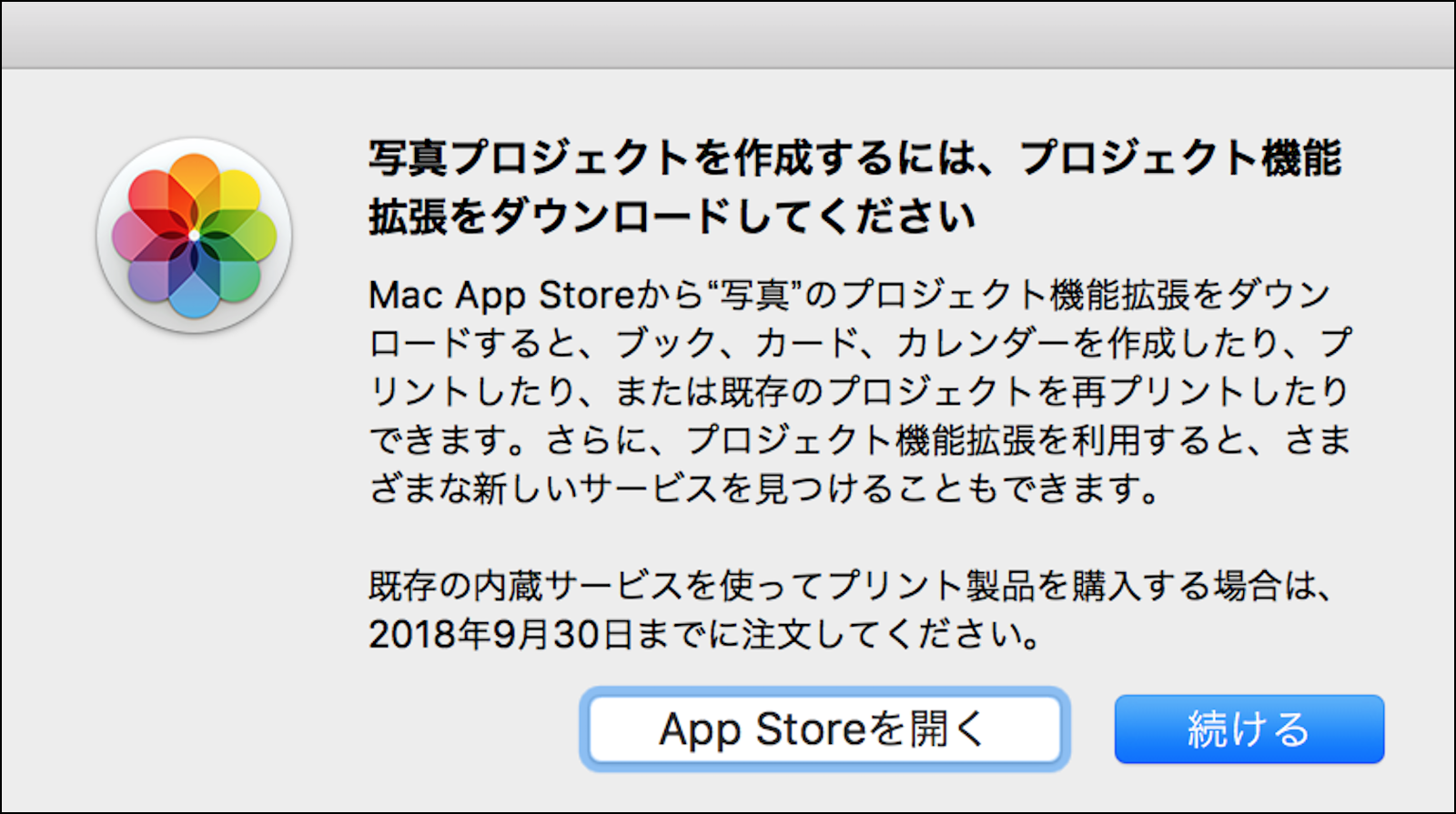
Task: Click the bold heading starting 写真プロジェクトを作成
Action: [854, 158]
